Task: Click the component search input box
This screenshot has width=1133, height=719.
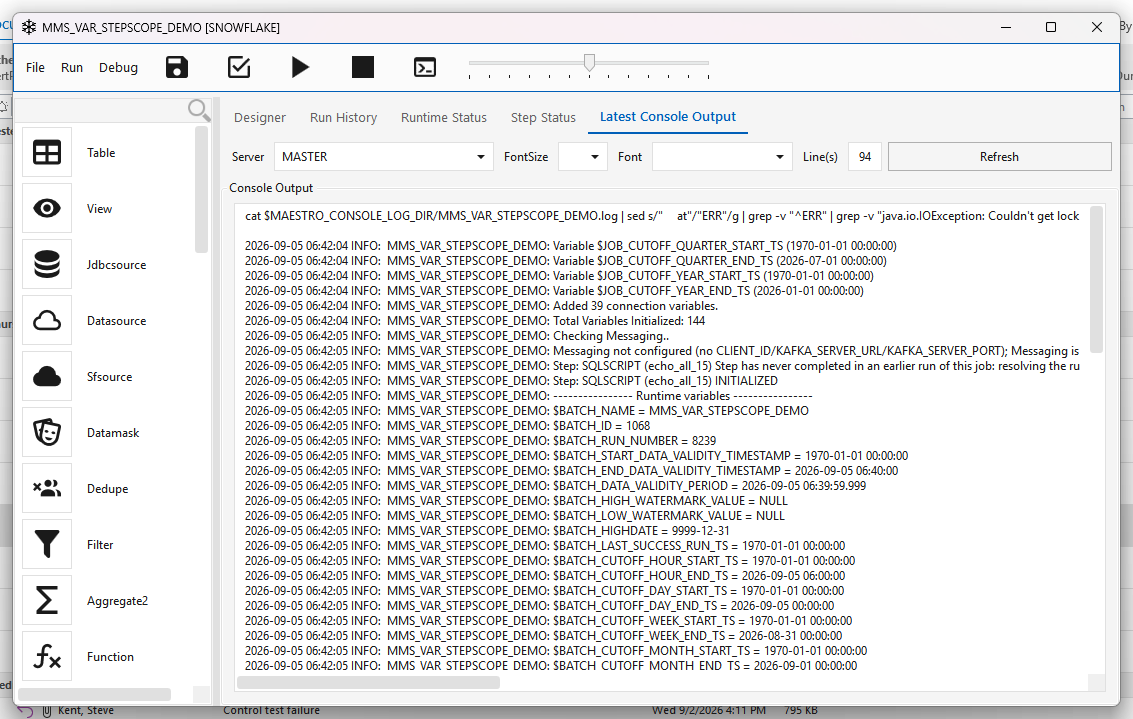Action: pos(101,110)
